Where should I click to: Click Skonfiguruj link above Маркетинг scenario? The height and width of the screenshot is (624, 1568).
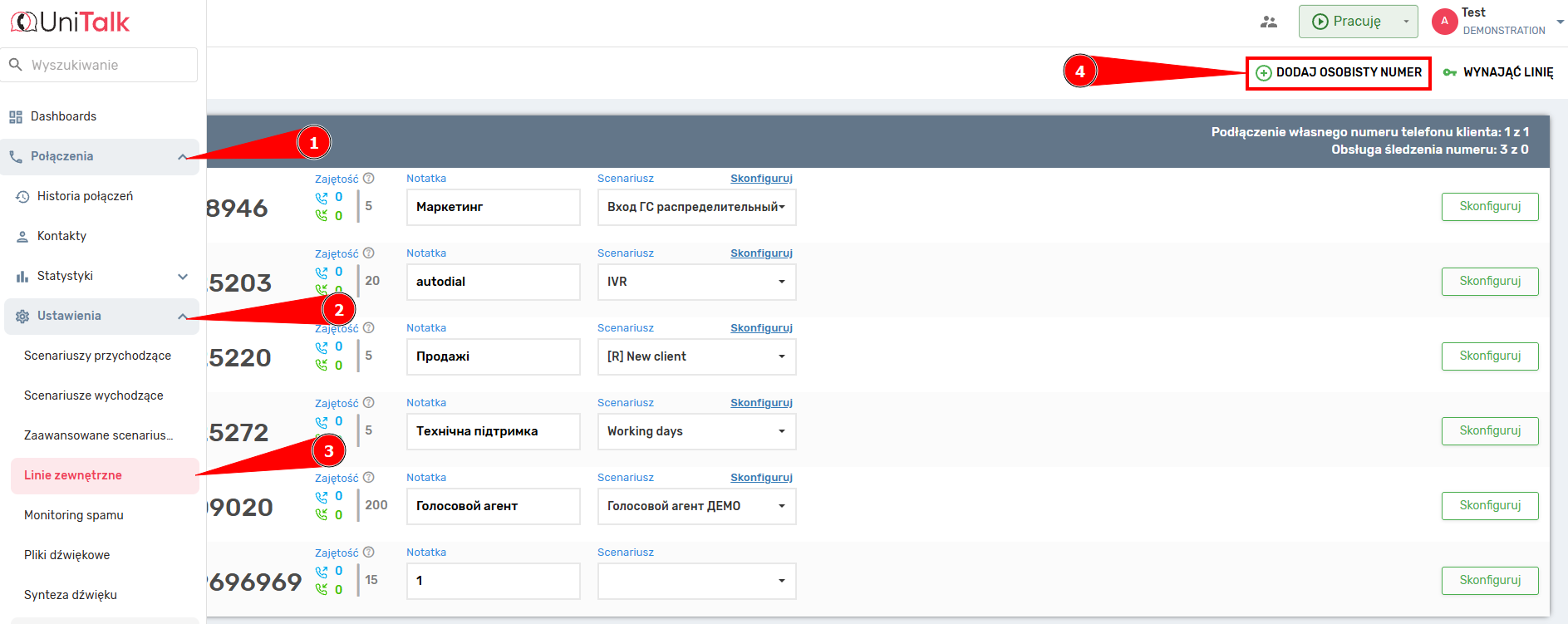[x=761, y=179]
